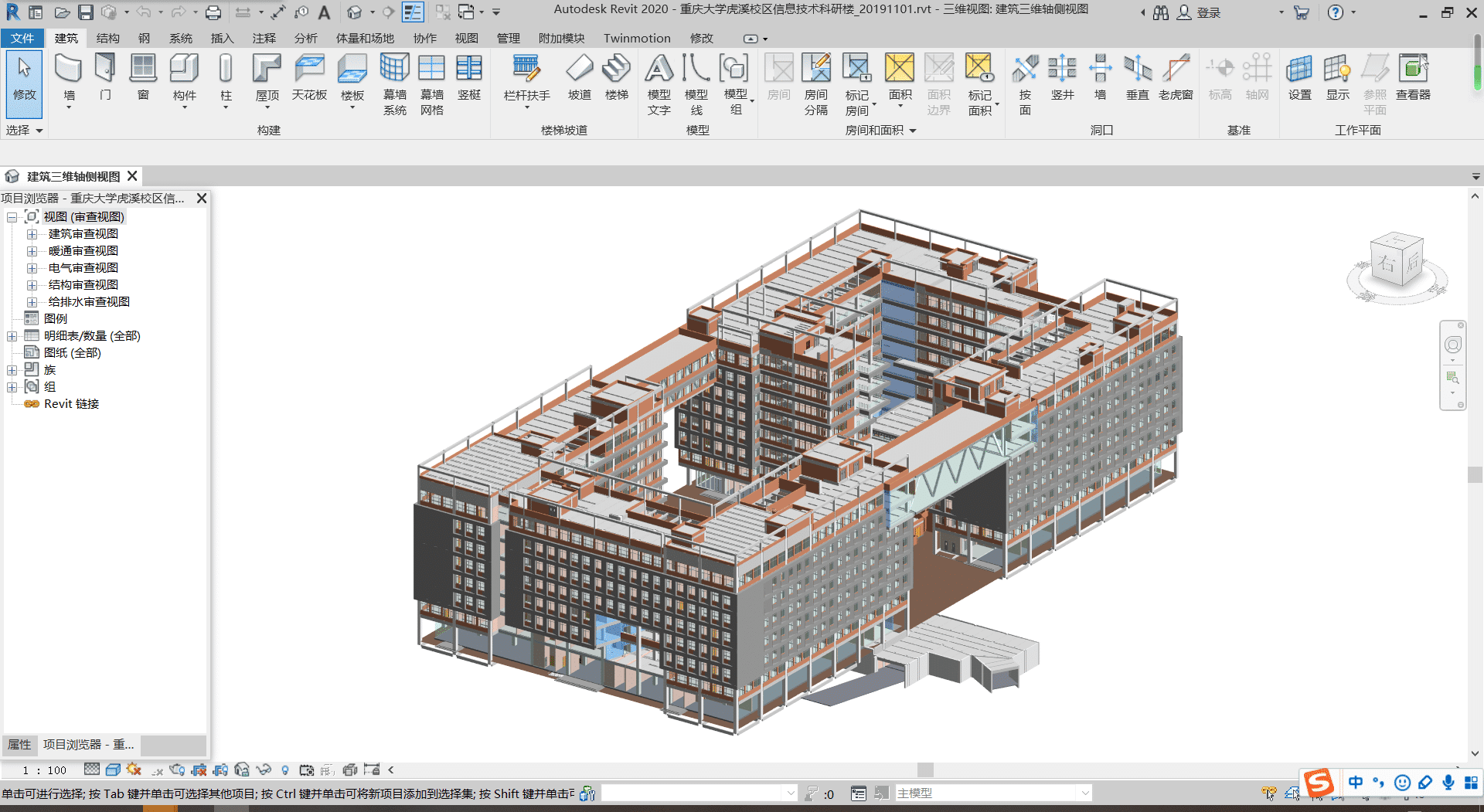Screen dimensions: 1484x812
Task: Toggle thin lines in quick access toolbar
Action: click(413, 12)
